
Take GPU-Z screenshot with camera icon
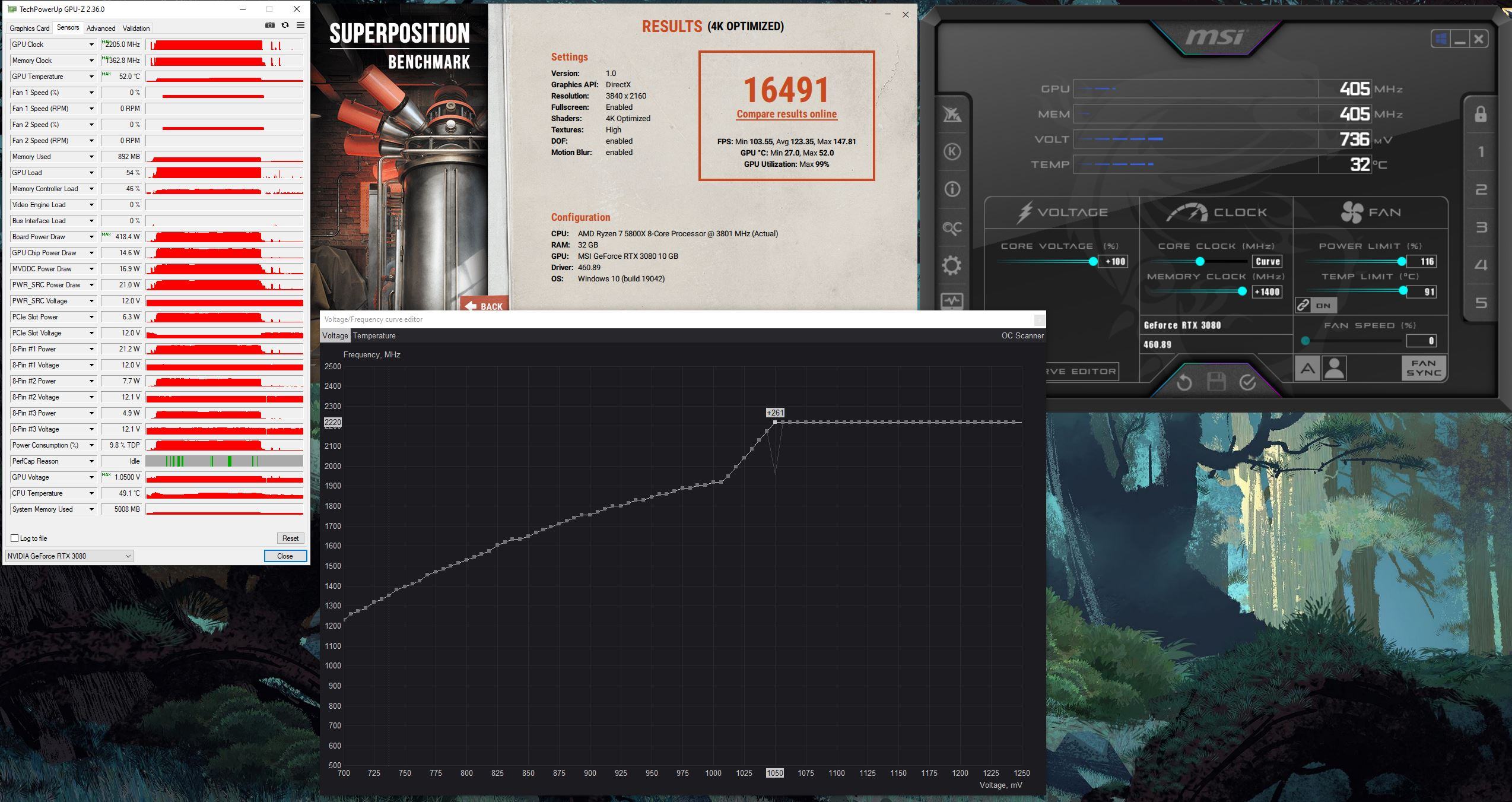coord(270,25)
